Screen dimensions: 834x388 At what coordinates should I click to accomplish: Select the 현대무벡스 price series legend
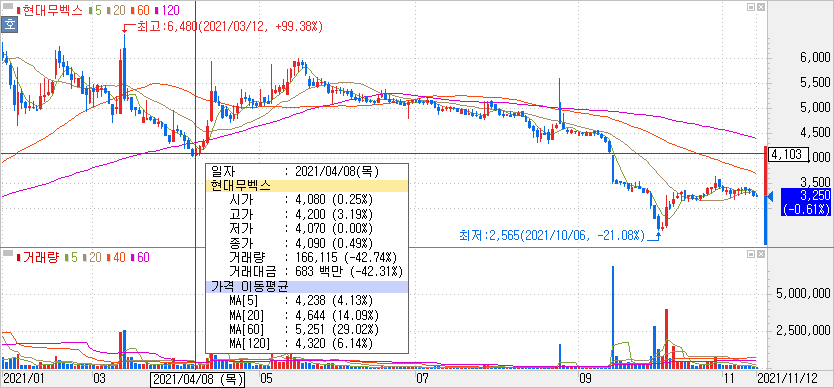click(x=49, y=10)
